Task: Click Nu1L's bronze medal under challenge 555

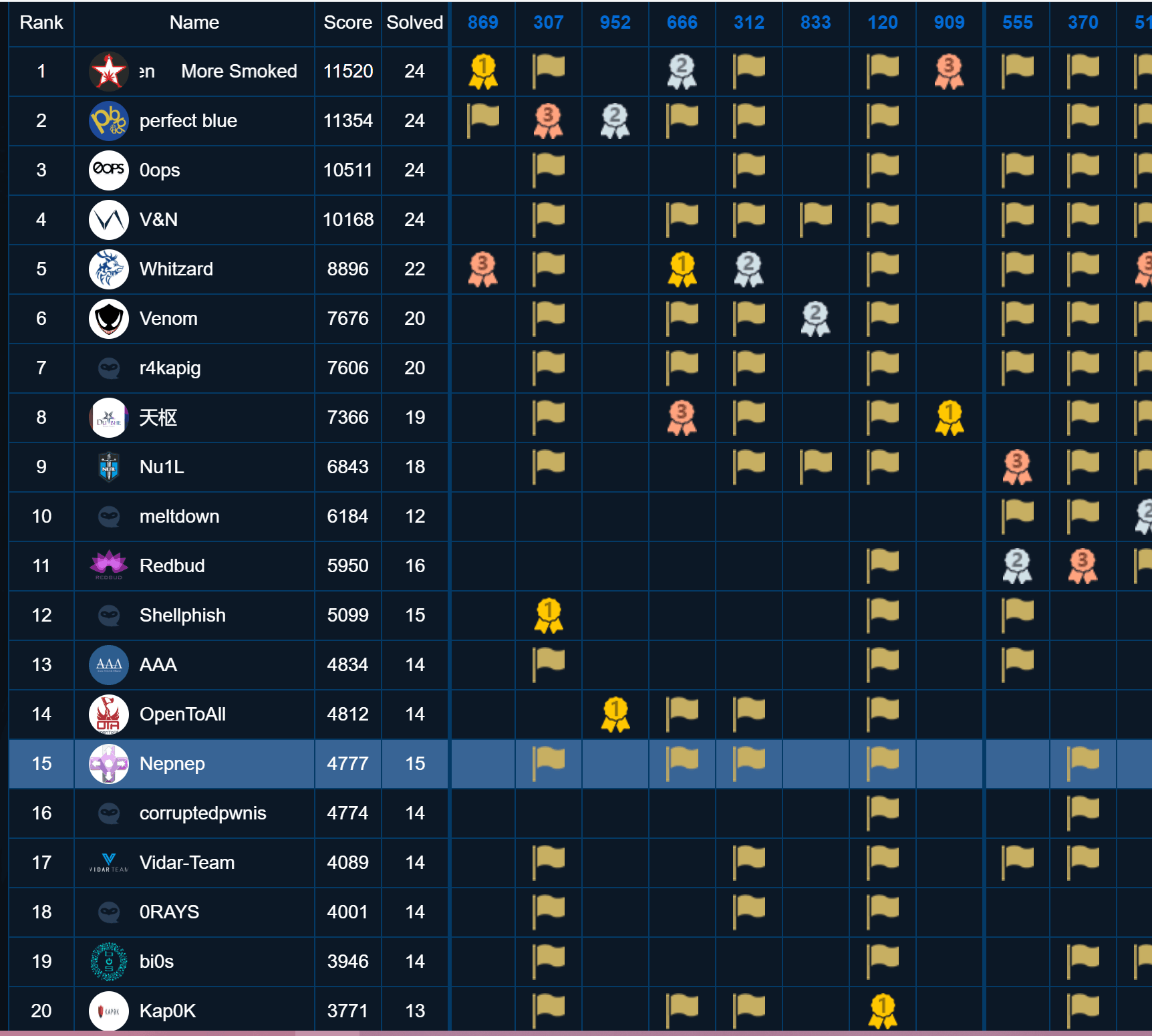Action: coord(1017,467)
